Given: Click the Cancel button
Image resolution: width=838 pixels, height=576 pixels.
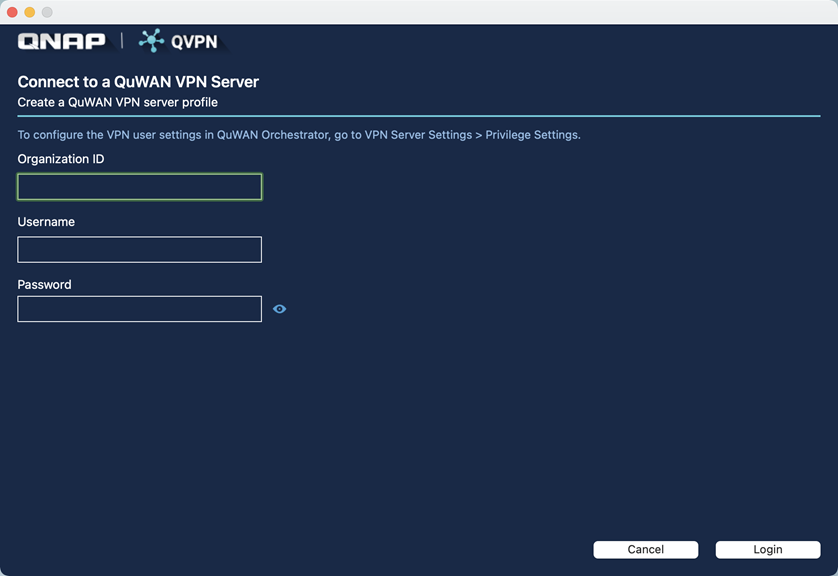Looking at the screenshot, I should tap(646, 549).
